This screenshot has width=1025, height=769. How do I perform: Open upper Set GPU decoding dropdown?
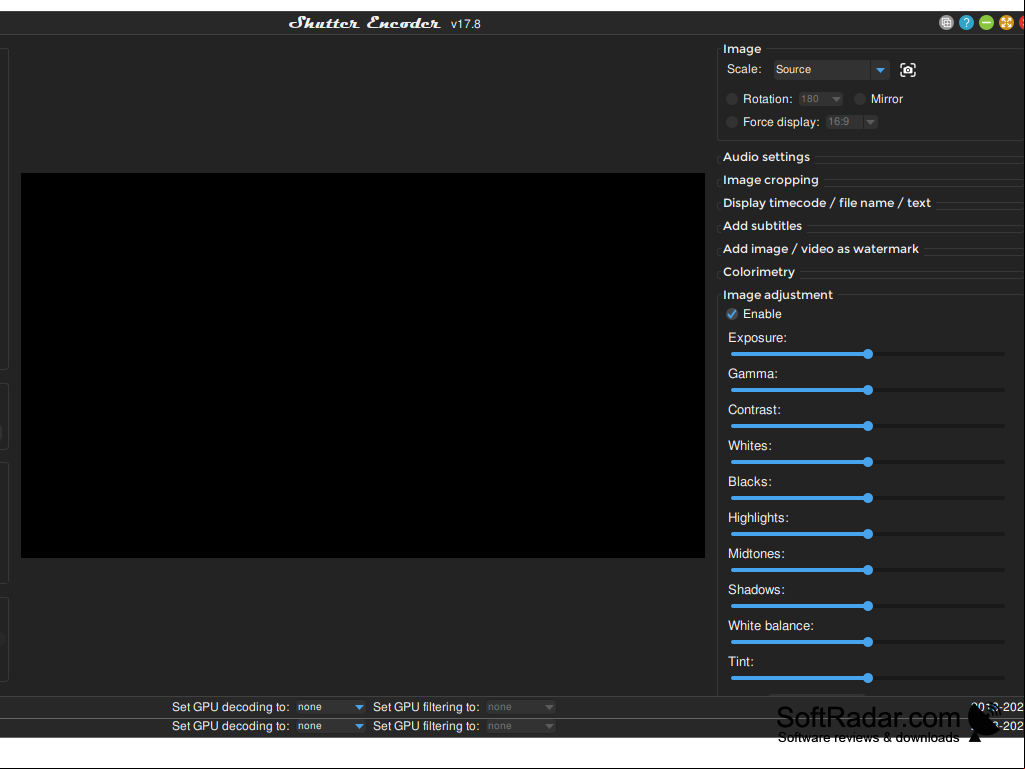coord(330,707)
